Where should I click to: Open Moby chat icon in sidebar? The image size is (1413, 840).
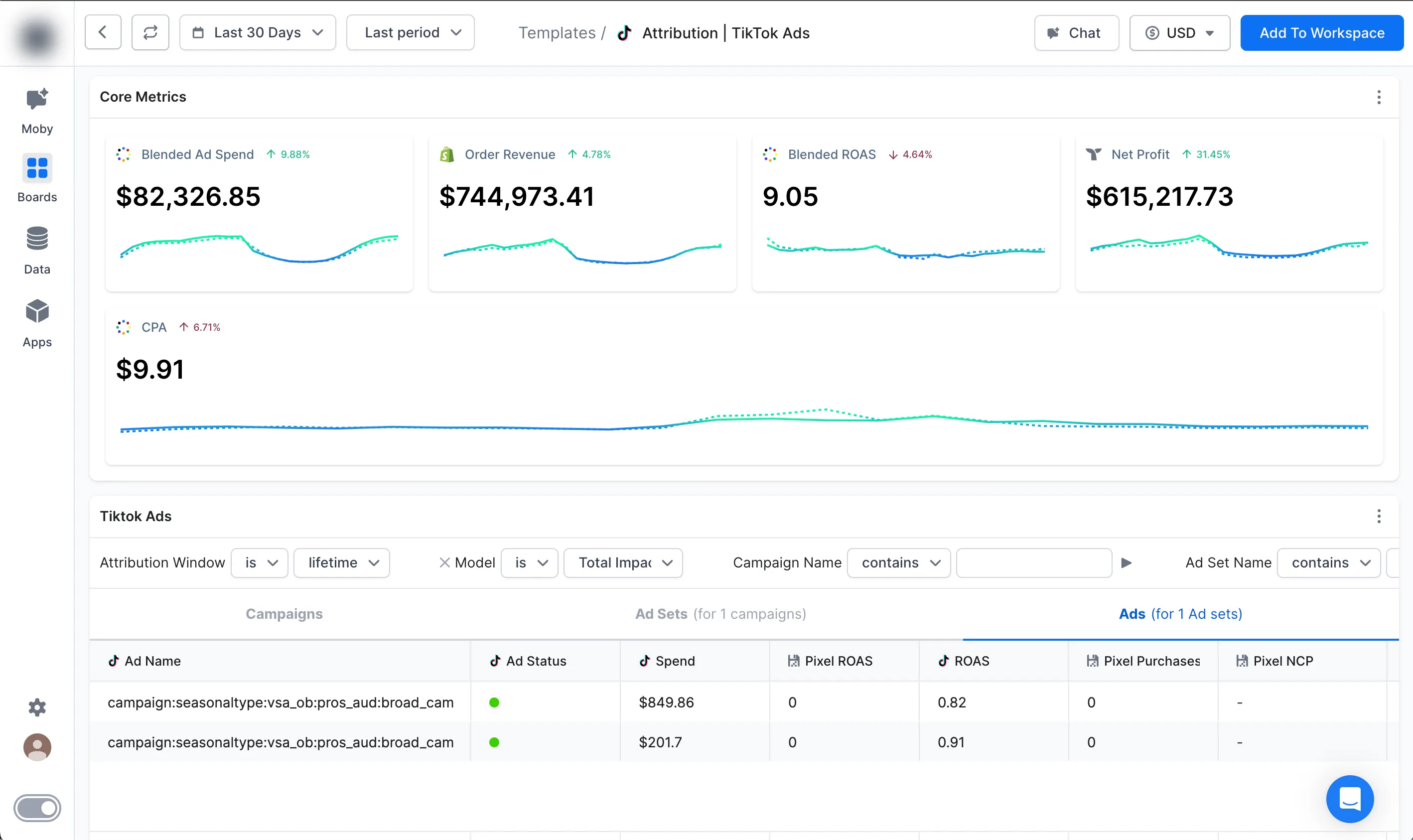coord(37,100)
